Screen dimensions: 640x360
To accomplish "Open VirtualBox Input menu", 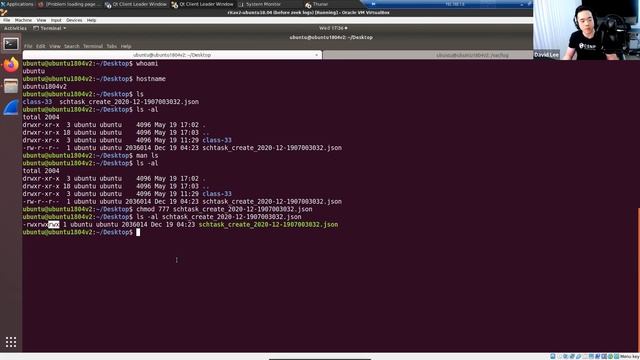I will [56, 20].
